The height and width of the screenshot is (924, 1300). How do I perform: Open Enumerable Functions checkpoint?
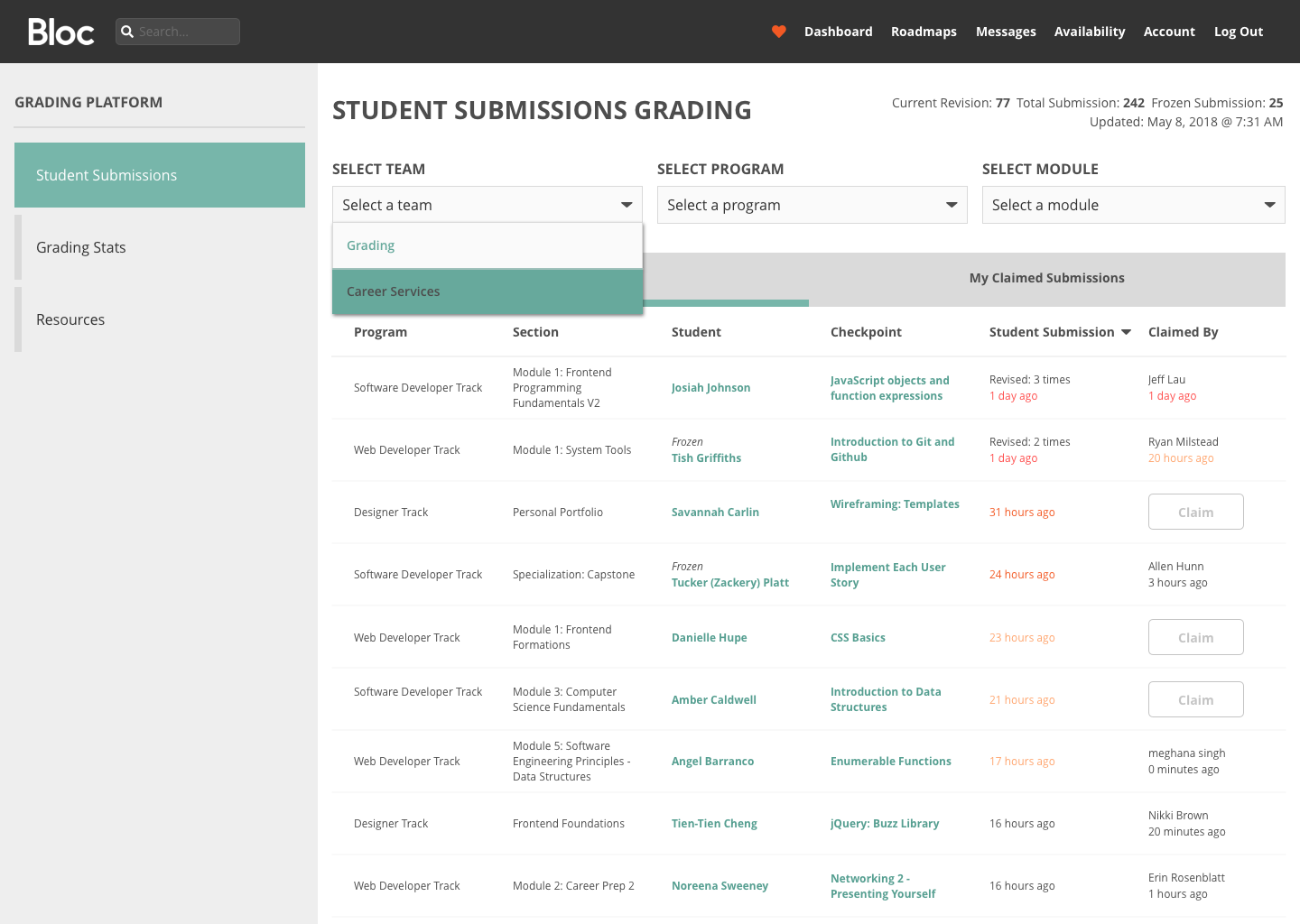[891, 762]
